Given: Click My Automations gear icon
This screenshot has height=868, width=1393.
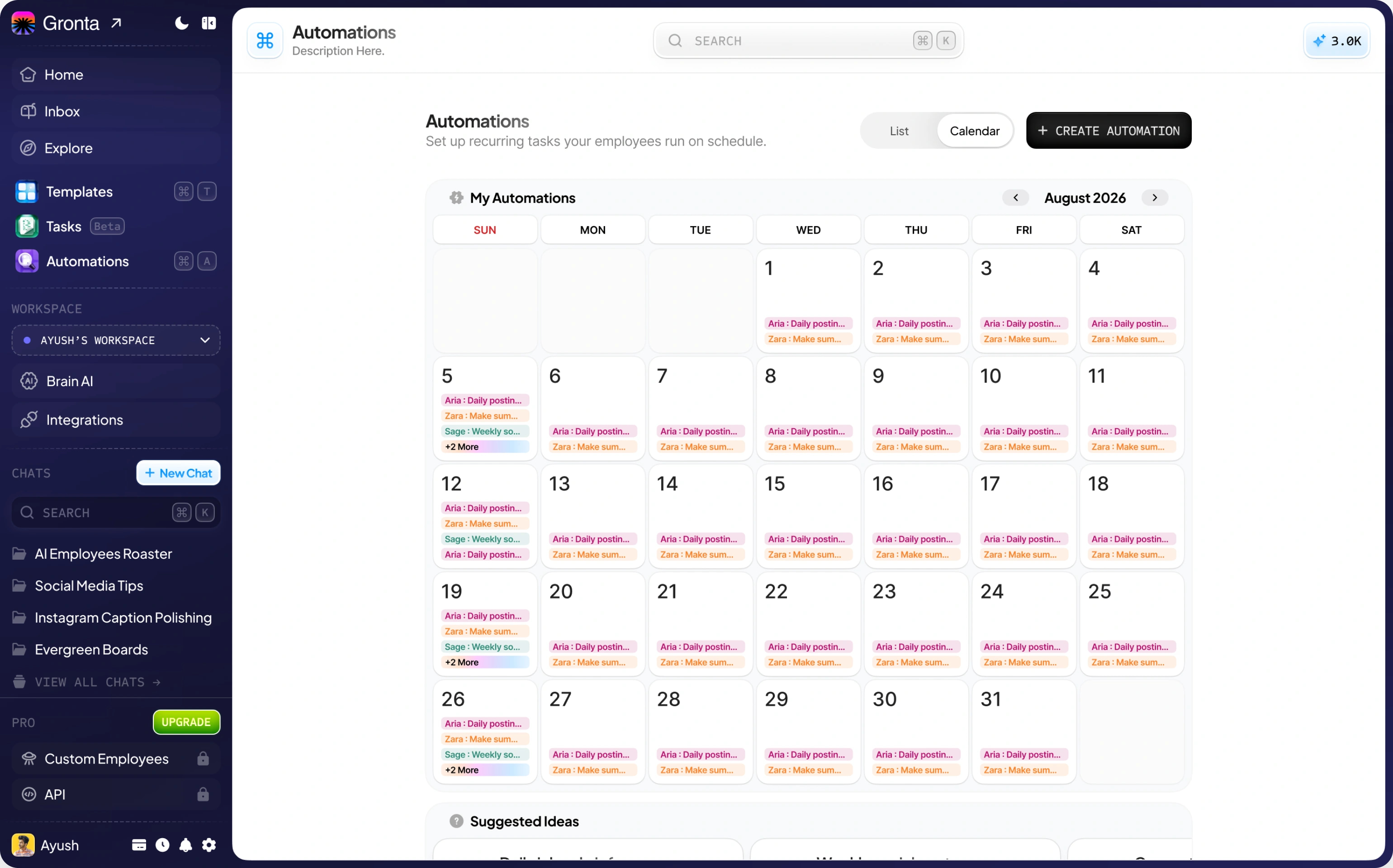Looking at the screenshot, I should click(x=456, y=198).
